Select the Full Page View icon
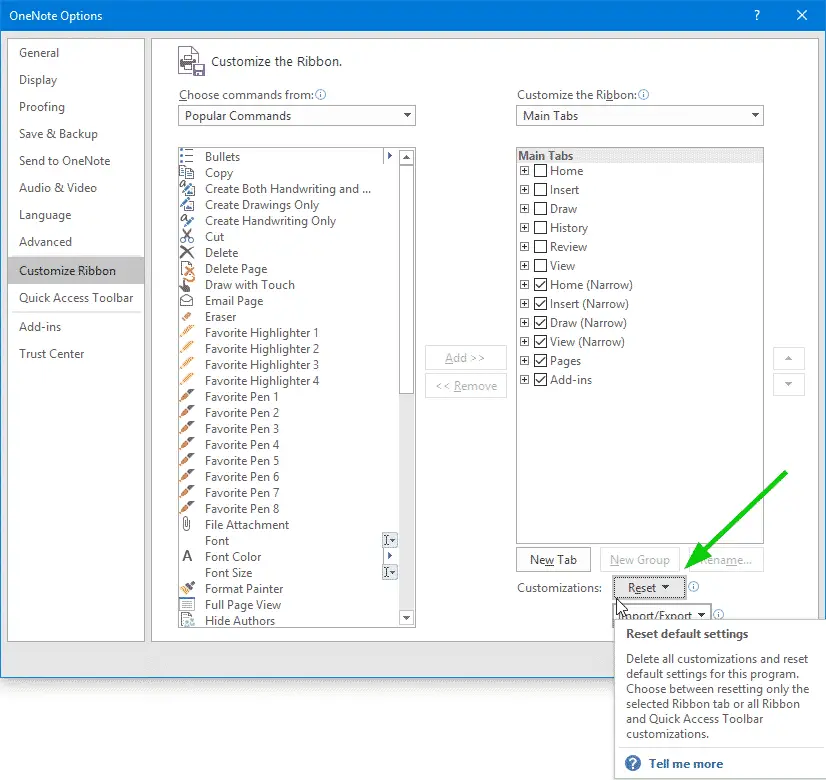 pyautogui.click(x=187, y=604)
